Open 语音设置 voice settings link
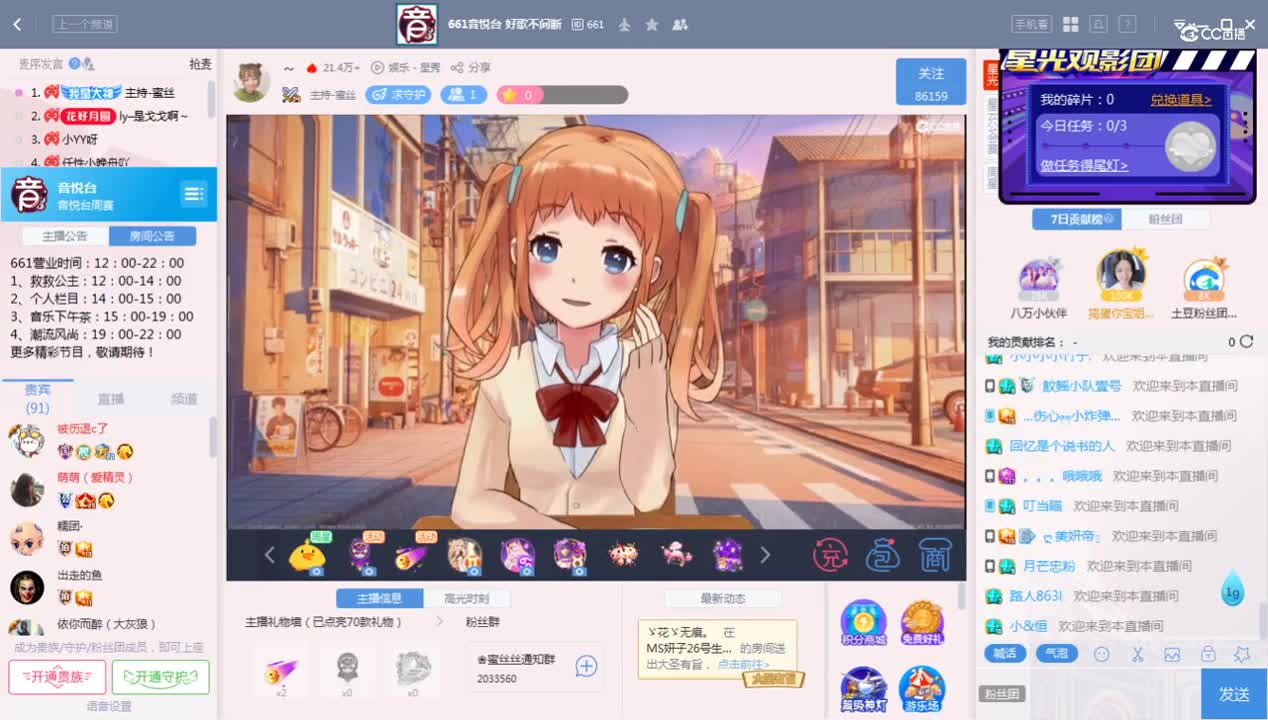The image size is (1268, 720). [109, 706]
